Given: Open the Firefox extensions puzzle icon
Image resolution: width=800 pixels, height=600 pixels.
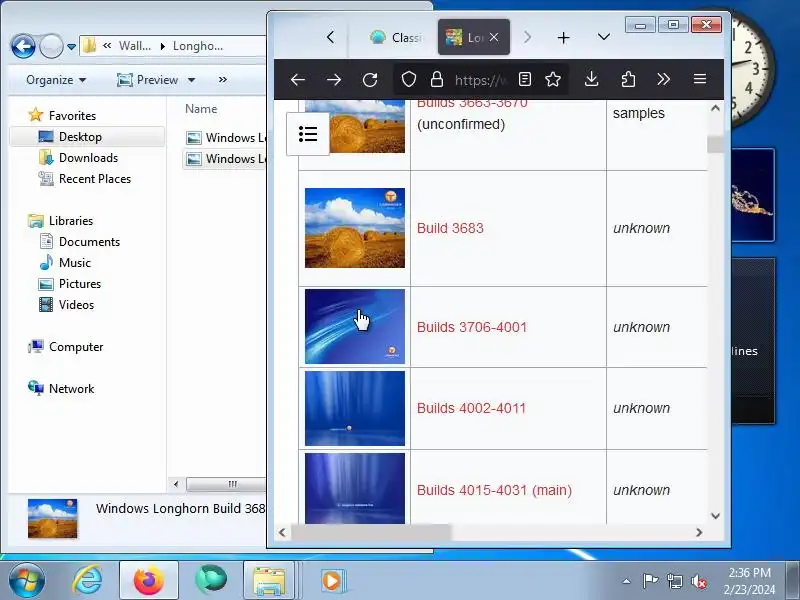Looking at the screenshot, I should 628,79.
